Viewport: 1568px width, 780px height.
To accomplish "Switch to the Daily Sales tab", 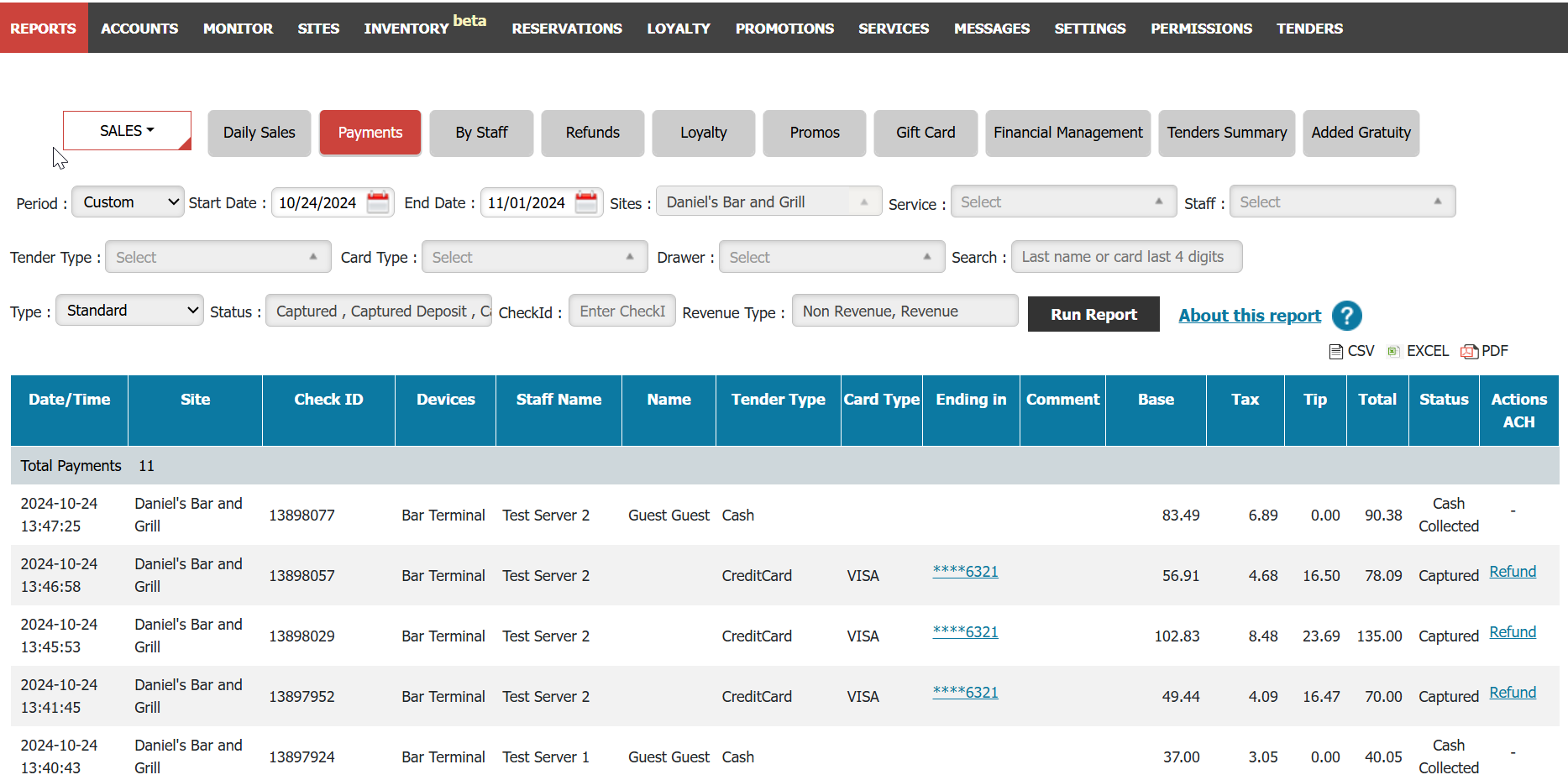I will point(259,133).
